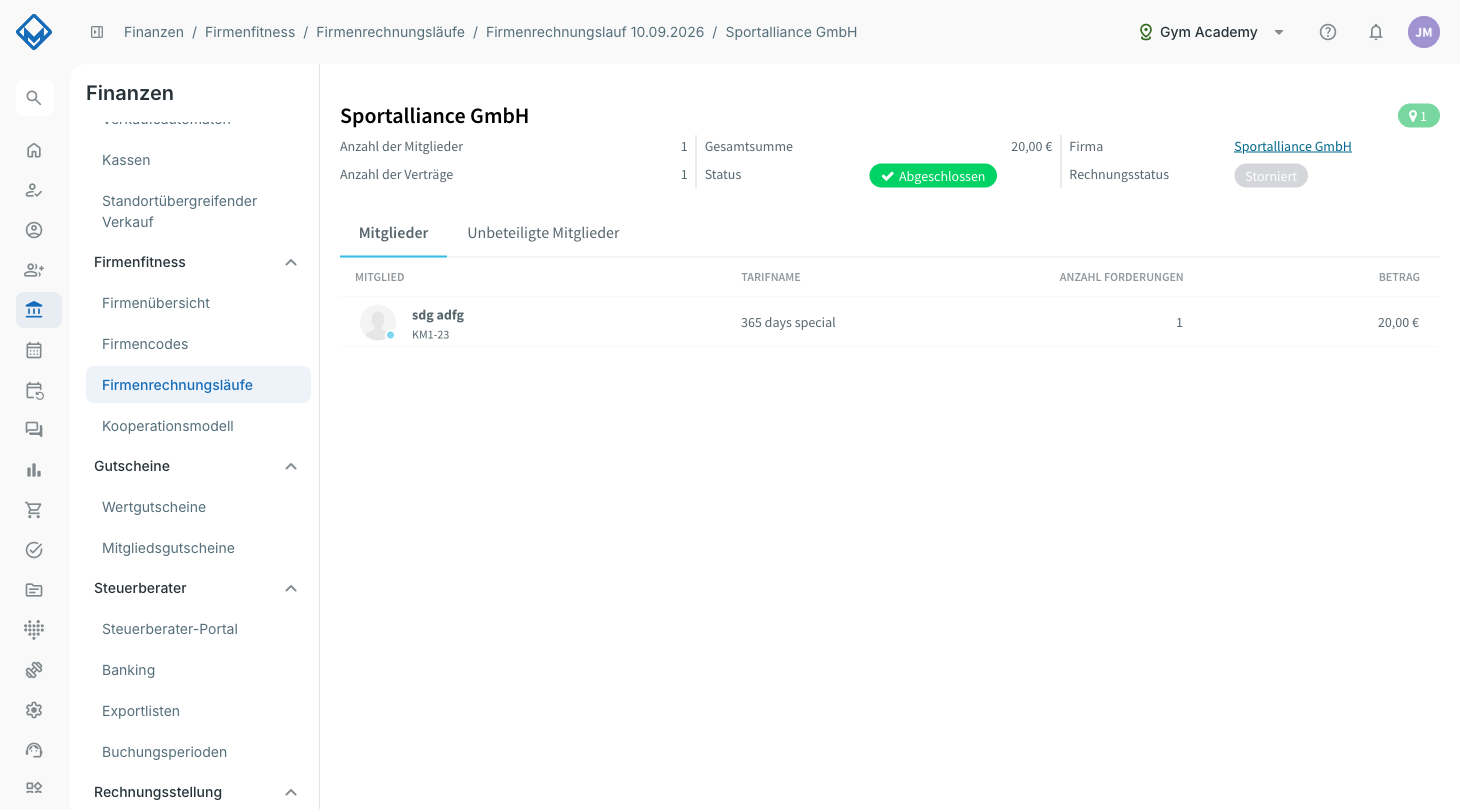This screenshot has width=1460, height=809.
Task: Open the check-in person icon with checkmark
Action: click(34, 190)
